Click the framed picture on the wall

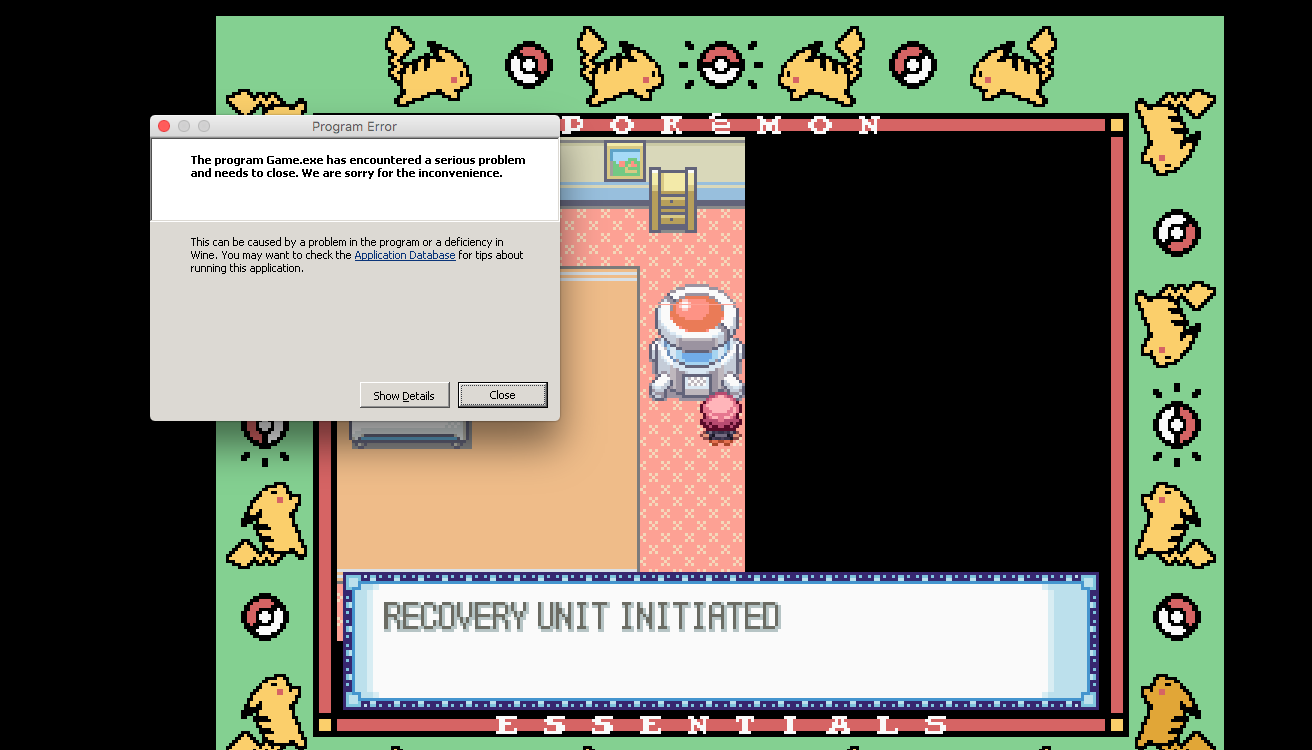[x=624, y=161]
